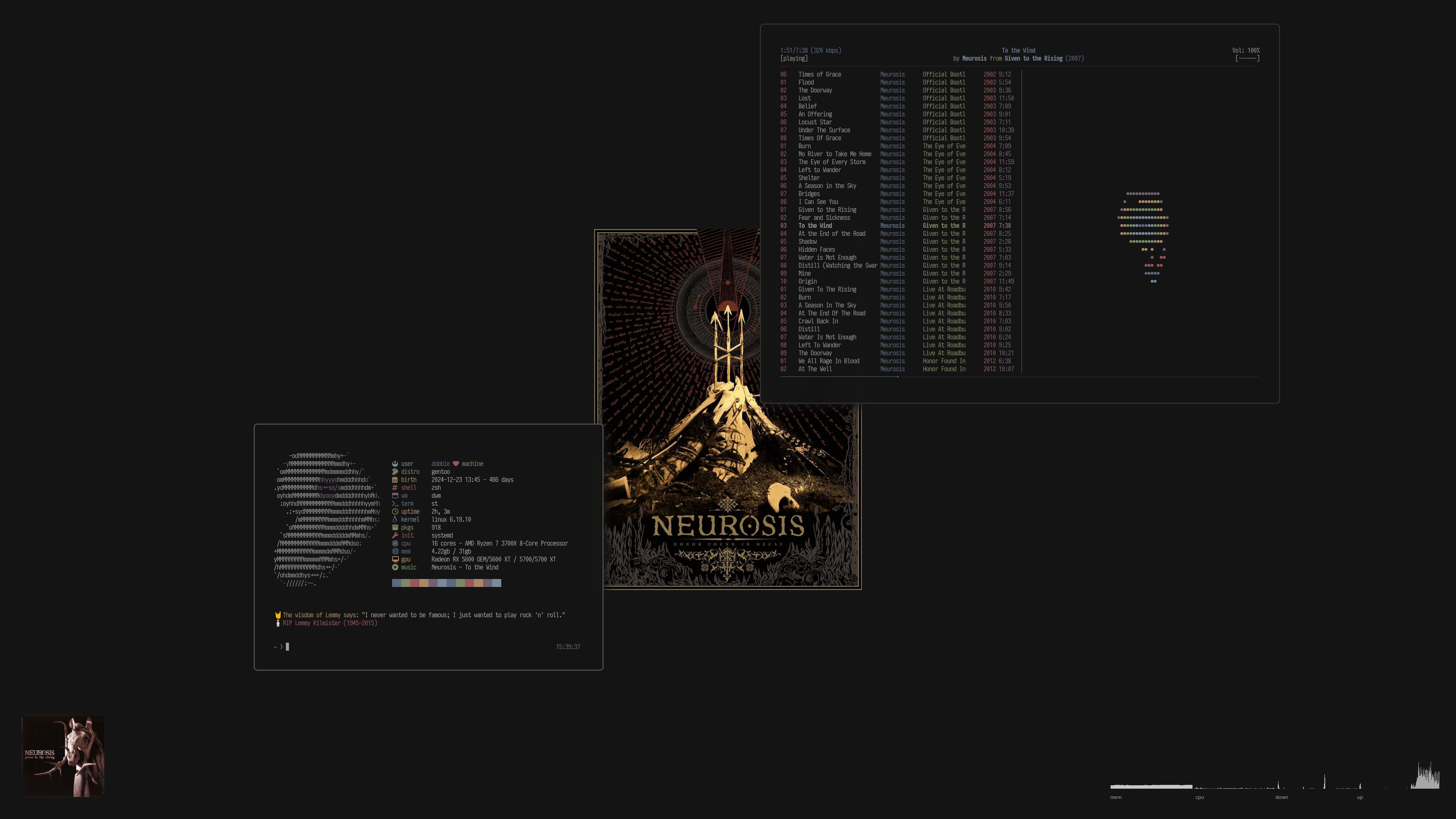Click the calendar icon beside birth
Screen dimensions: 1456x819
pyautogui.click(x=395, y=480)
